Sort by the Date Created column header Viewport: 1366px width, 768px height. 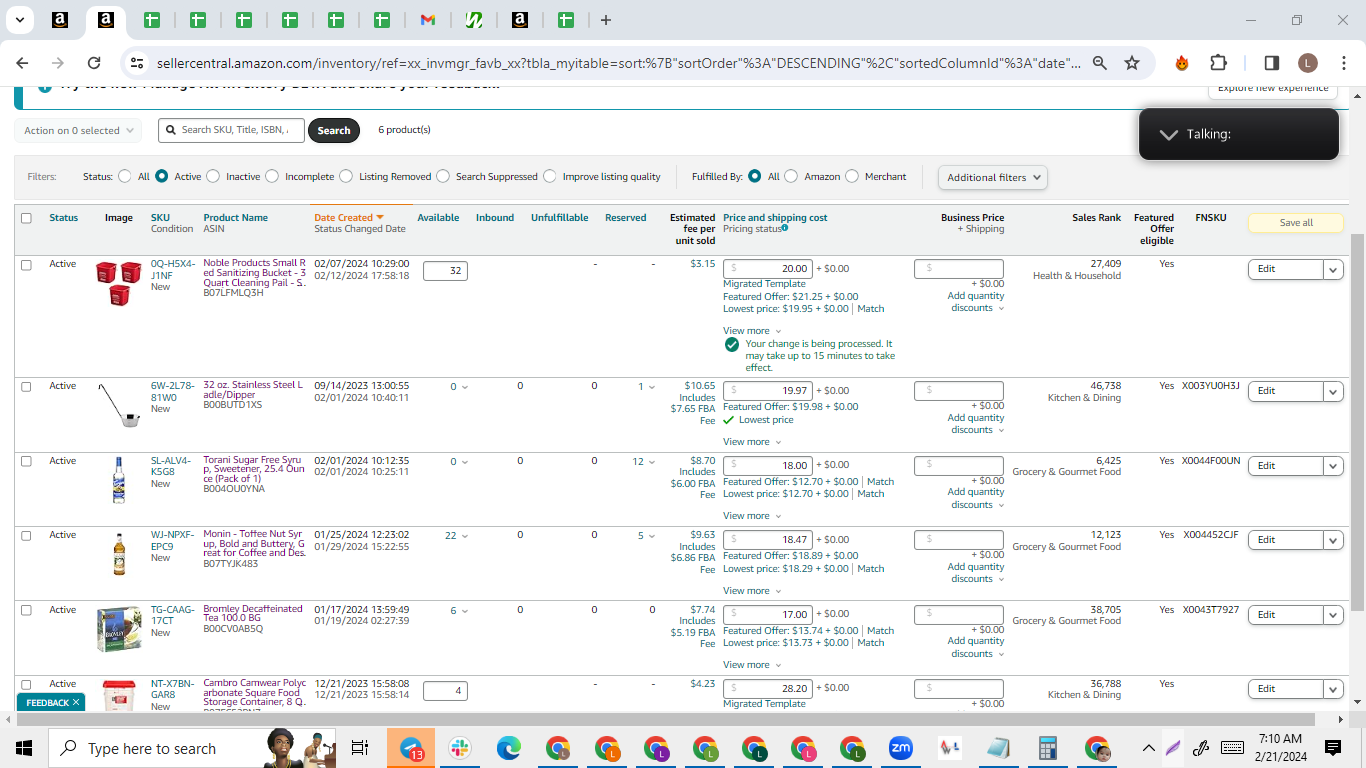point(349,217)
